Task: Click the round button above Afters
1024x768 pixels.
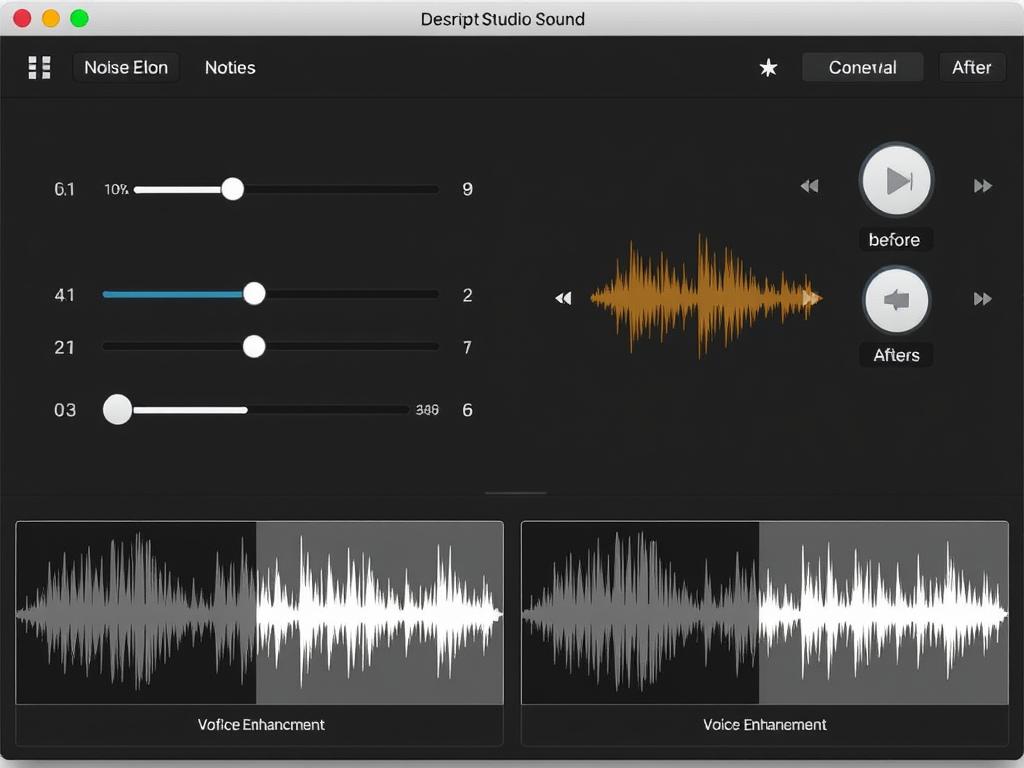Action: pos(896,300)
